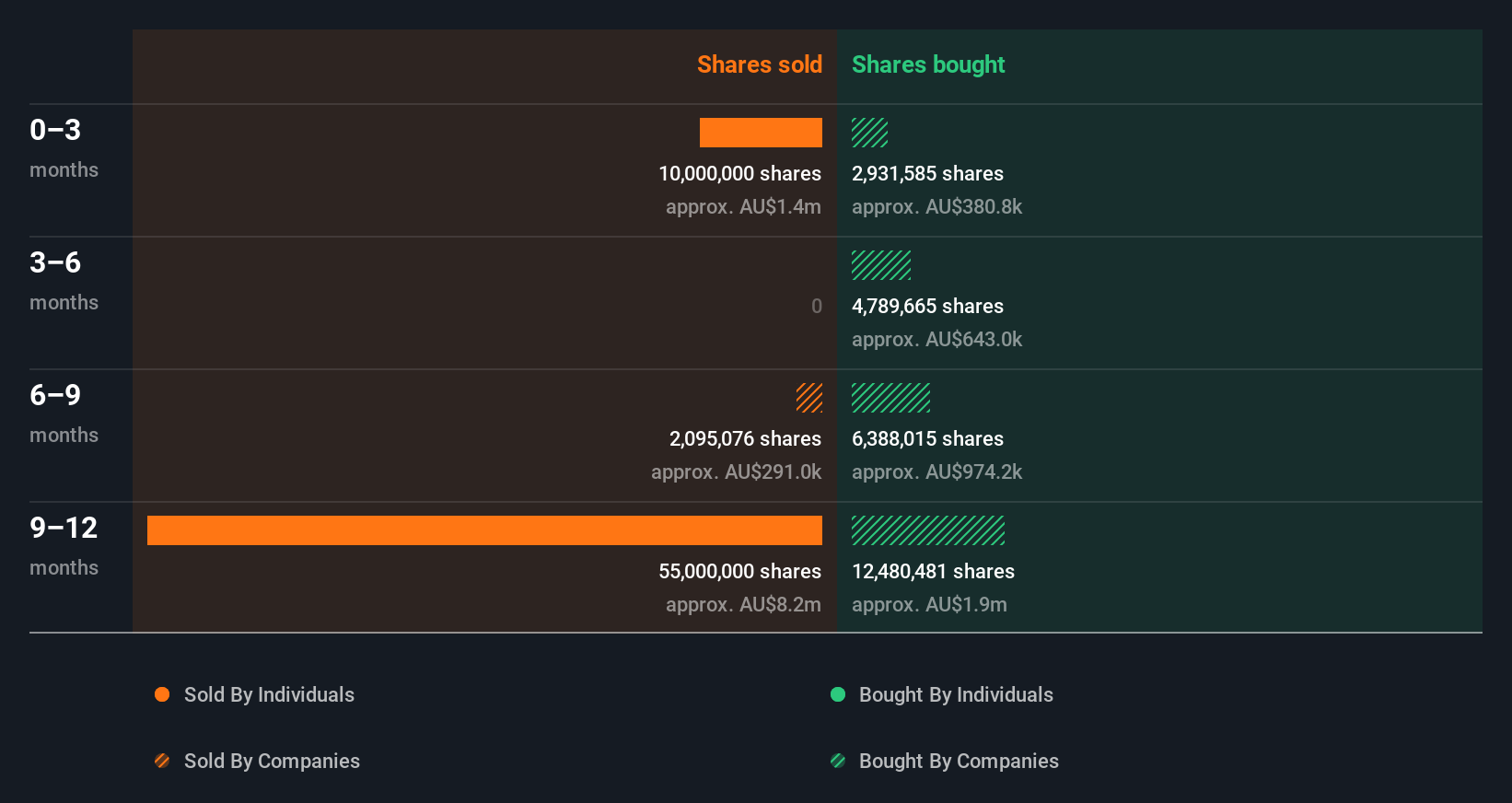Toggle the Bought By Companies legend label
This screenshot has width=1512, height=803.
click(959, 761)
